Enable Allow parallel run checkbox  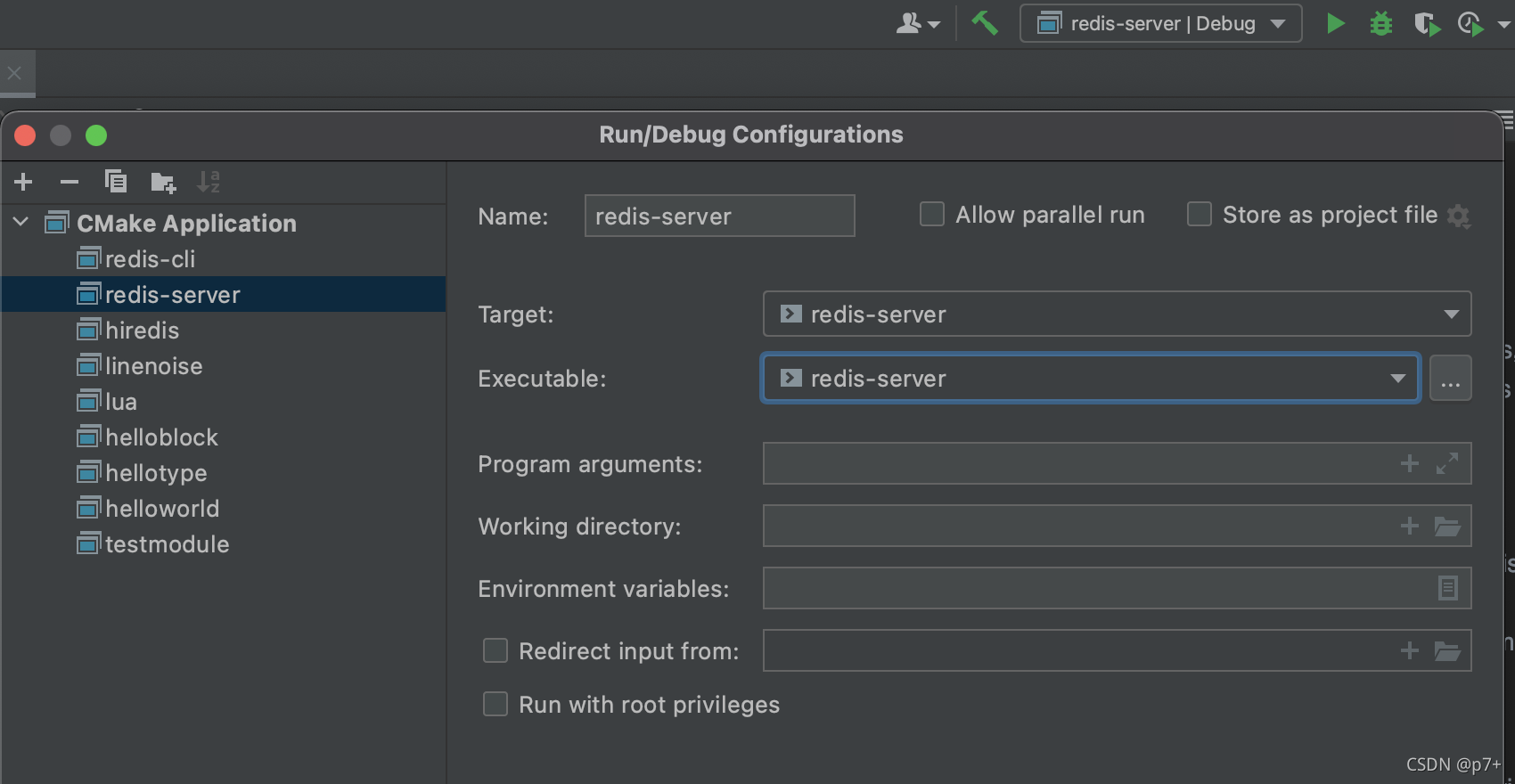click(x=932, y=215)
